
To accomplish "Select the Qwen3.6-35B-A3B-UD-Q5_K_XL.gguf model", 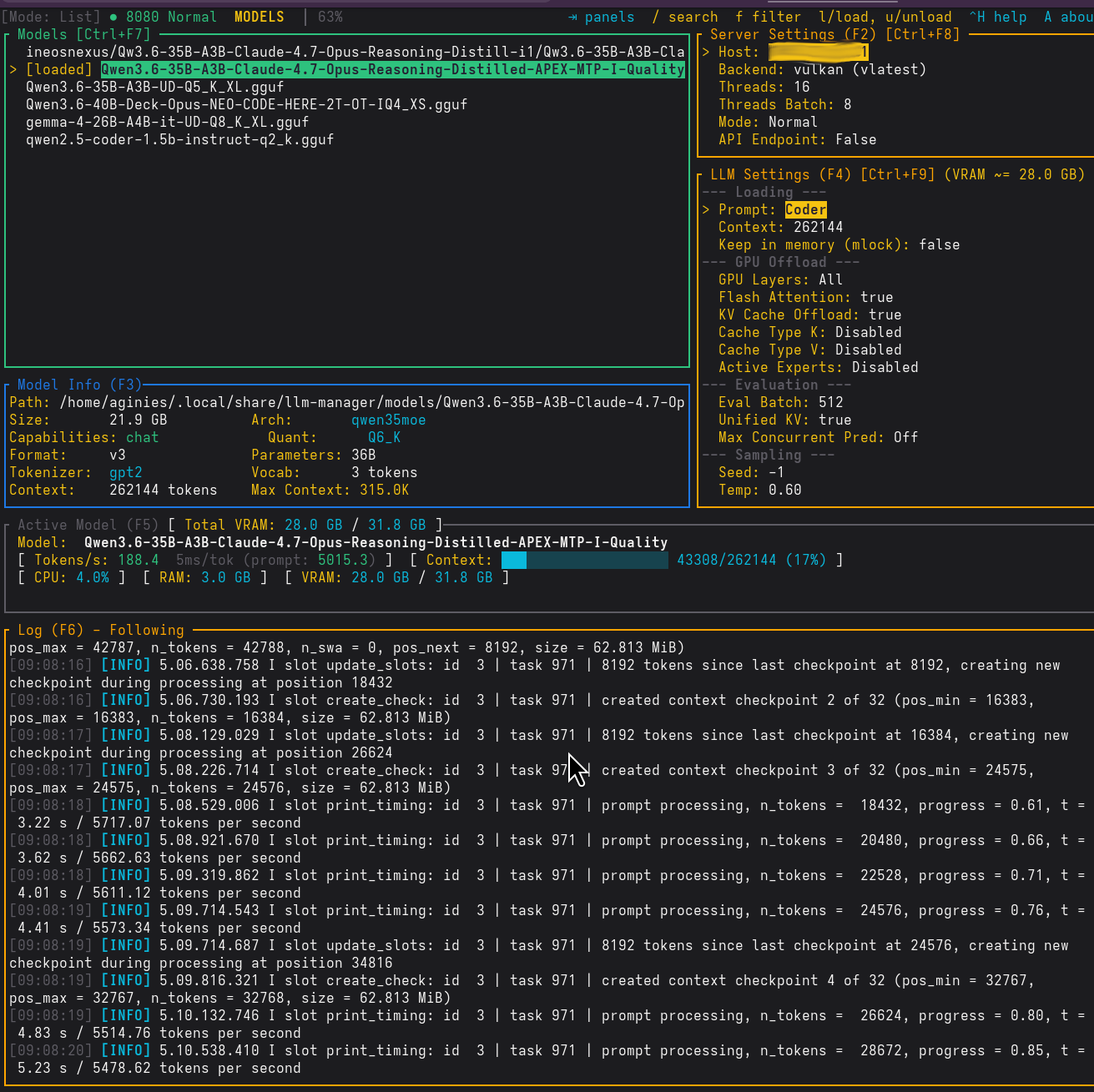I will 155,87.
